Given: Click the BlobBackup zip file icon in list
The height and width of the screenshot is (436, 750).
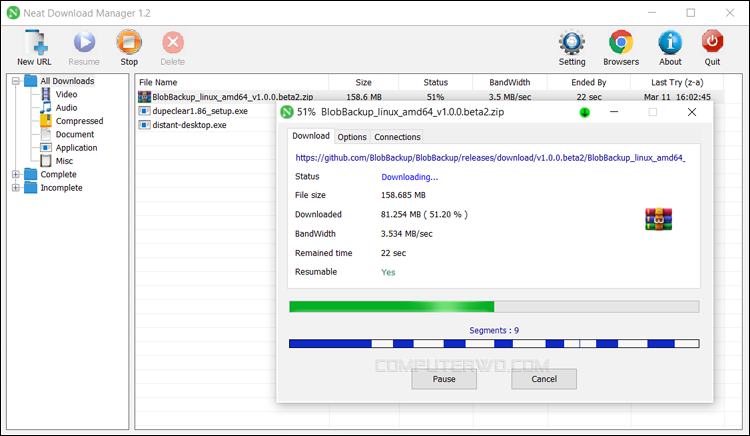Looking at the screenshot, I should tap(144, 97).
